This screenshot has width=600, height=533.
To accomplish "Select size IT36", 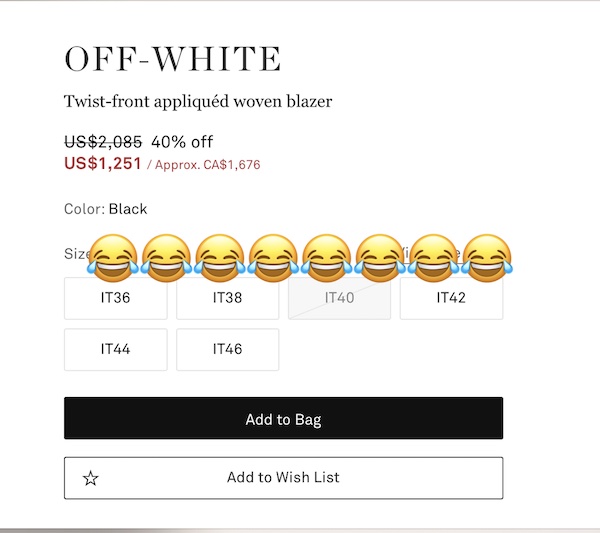I will [116, 298].
